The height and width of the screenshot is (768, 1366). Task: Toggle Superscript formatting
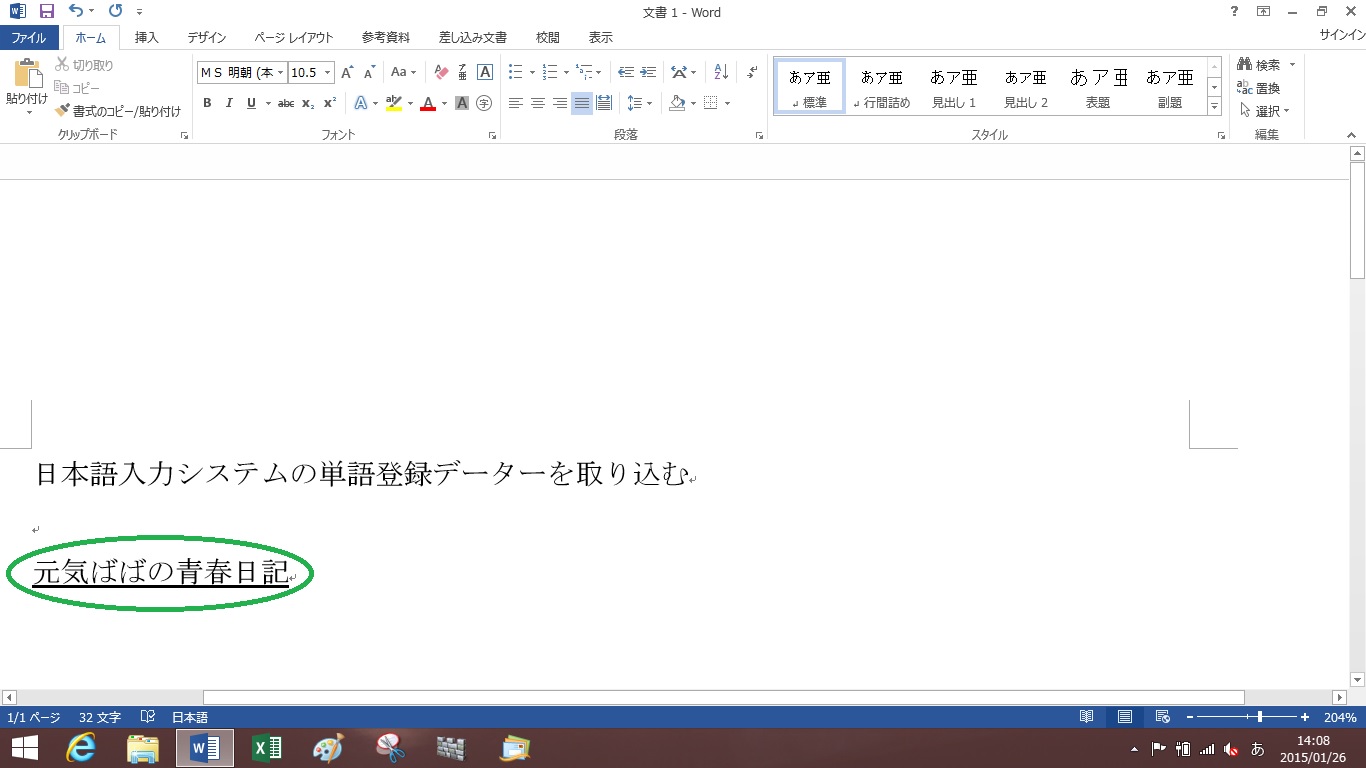click(x=330, y=103)
